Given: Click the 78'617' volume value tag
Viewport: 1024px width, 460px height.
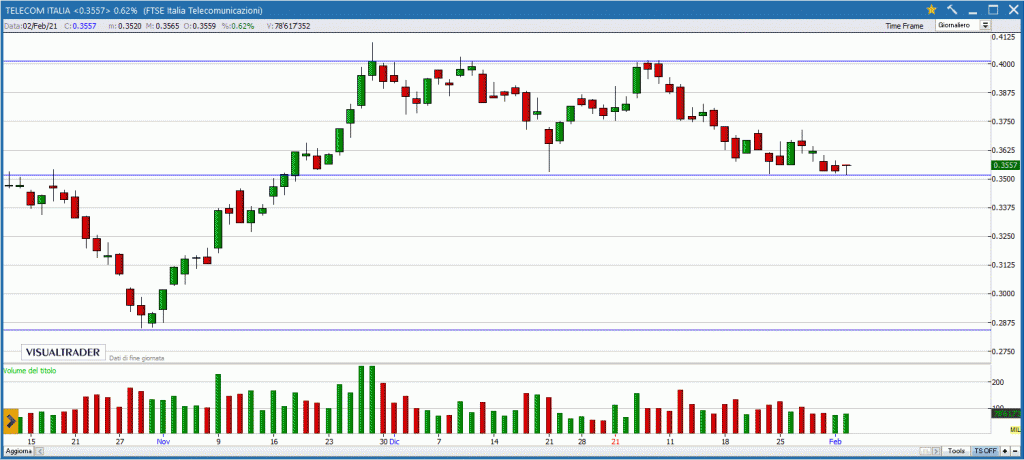Looking at the screenshot, I should pyautogui.click(x=1006, y=414).
